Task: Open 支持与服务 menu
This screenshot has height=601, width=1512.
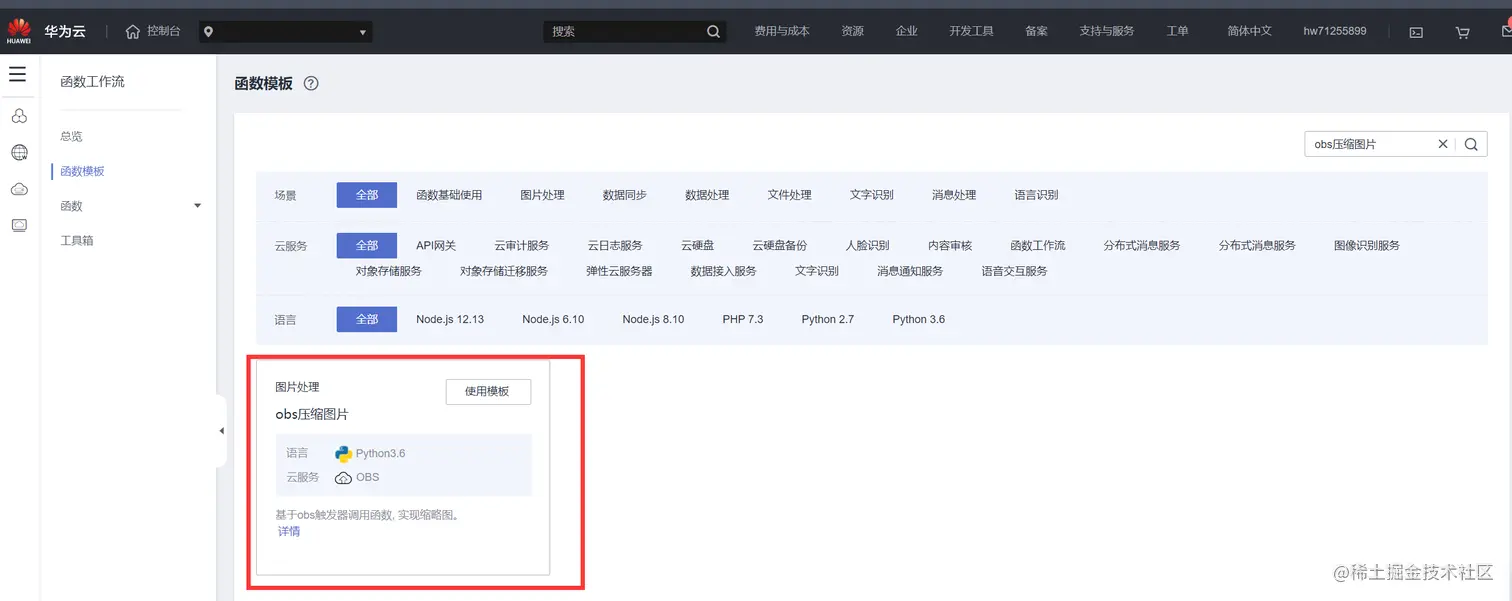Action: [x=1107, y=31]
